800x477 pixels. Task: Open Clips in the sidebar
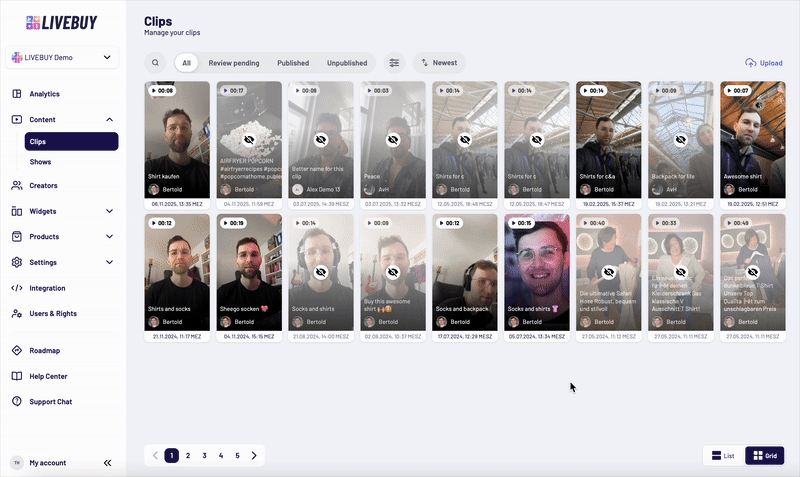71,141
